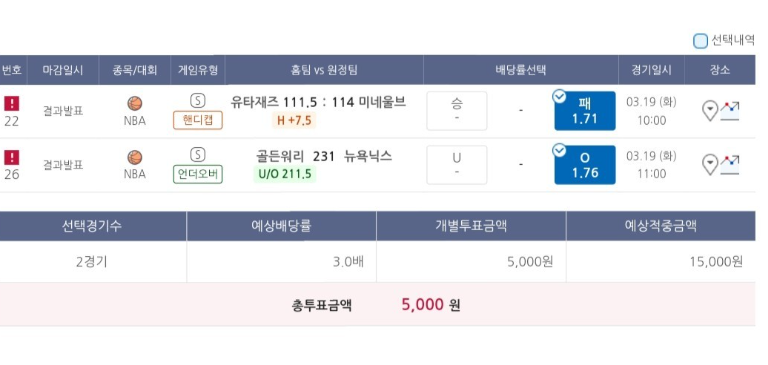This screenshot has height=365, width=768.
Task: Select the U under option for 골든워리
Action: 456,165
